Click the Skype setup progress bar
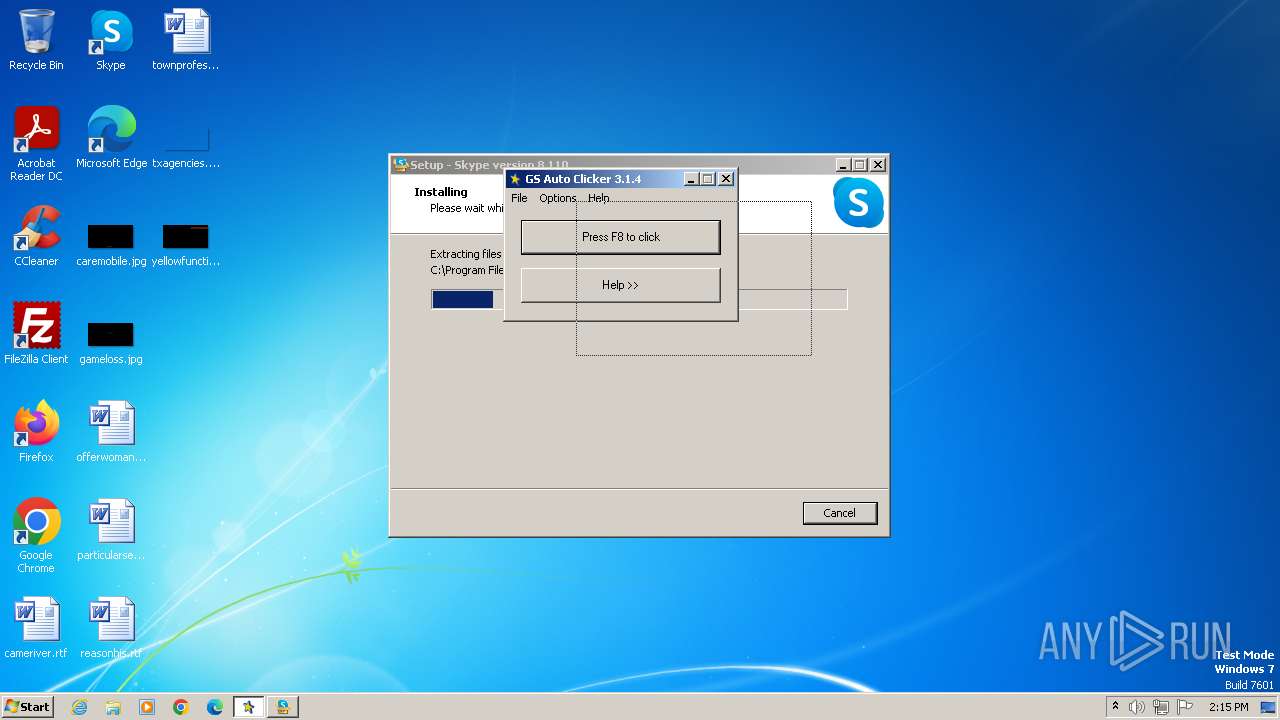The height and width of the screenshot is (720, 1280). pos(639,299)
